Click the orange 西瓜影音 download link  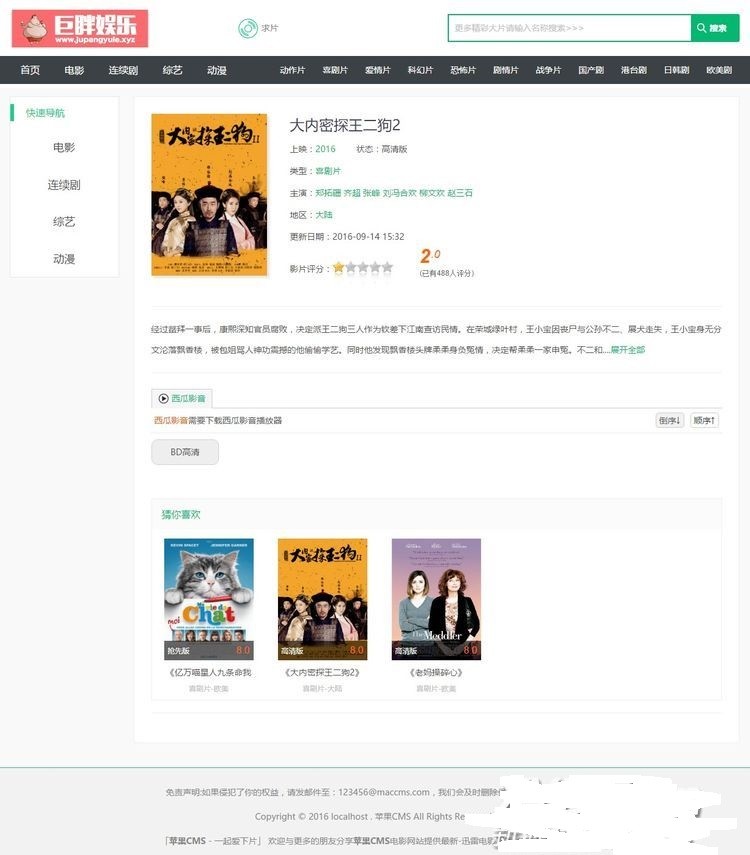click(171, 420)
